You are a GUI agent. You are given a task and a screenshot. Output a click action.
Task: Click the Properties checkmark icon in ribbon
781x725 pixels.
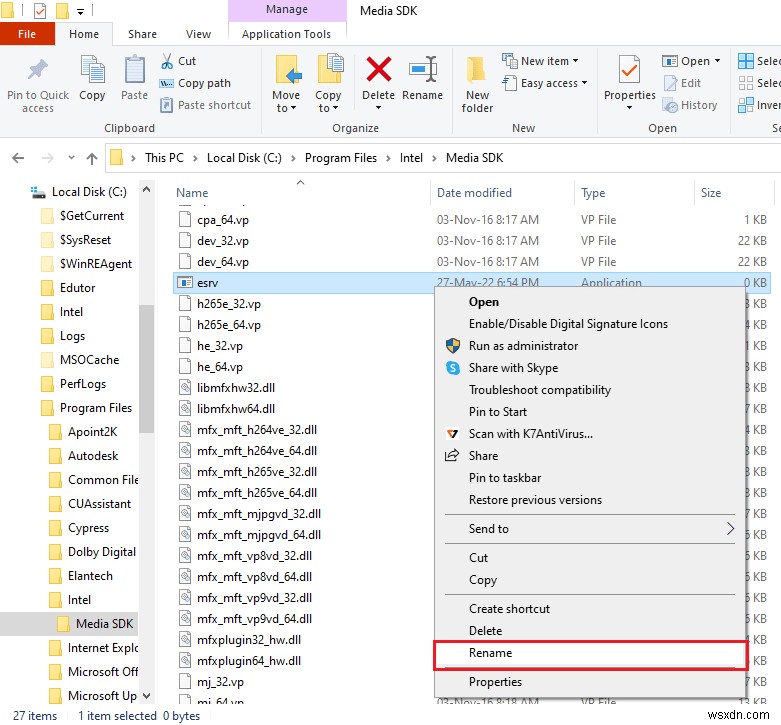tap(629, 70)
